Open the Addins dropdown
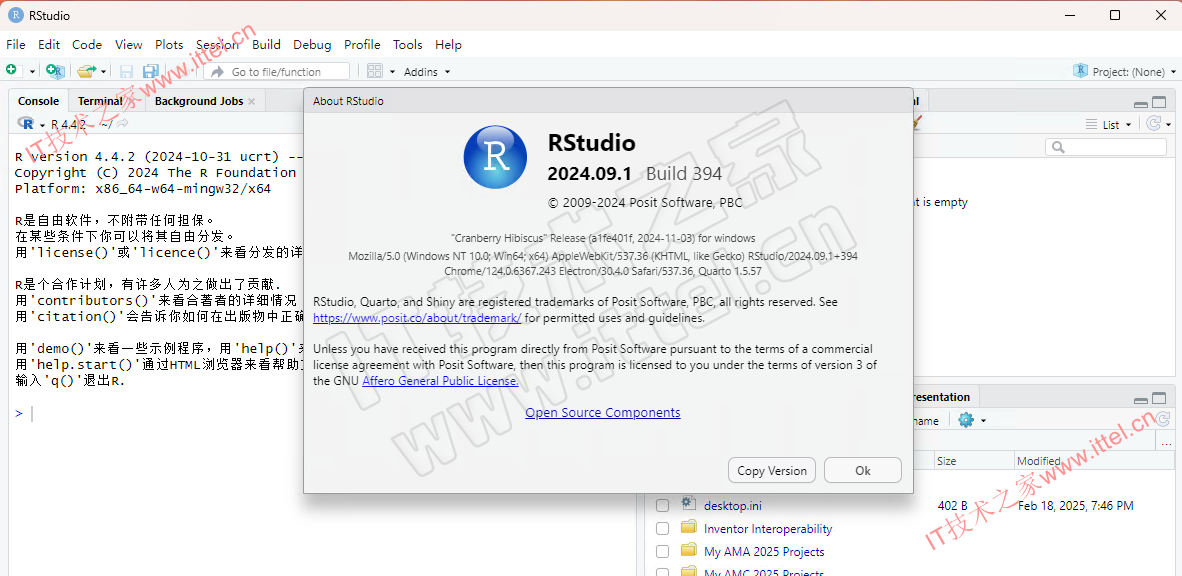Screen dimensions: 1182x576 427,72
